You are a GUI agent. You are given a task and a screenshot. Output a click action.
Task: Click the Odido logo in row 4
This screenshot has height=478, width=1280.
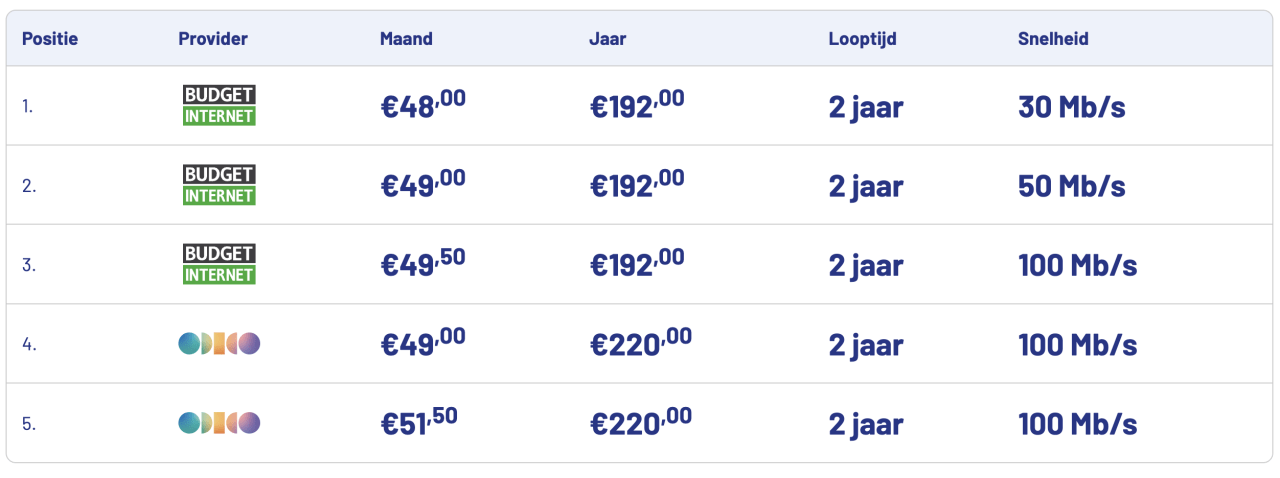tap(219, 344)
